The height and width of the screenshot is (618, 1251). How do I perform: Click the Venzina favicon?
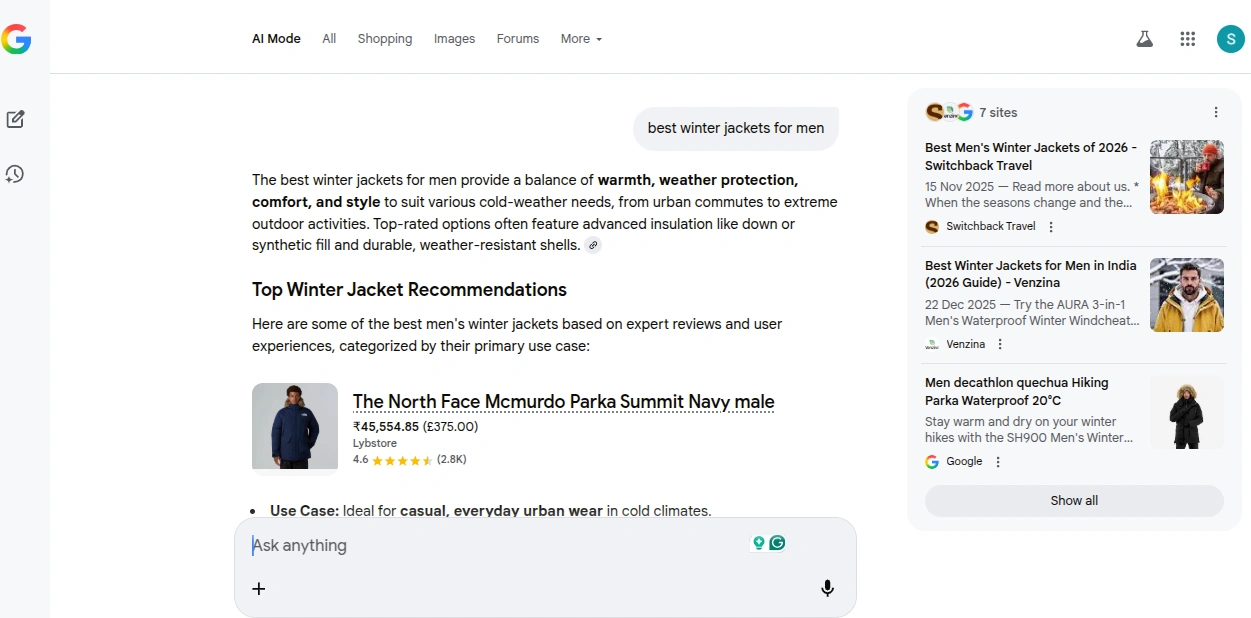click(x=932, y=344)
